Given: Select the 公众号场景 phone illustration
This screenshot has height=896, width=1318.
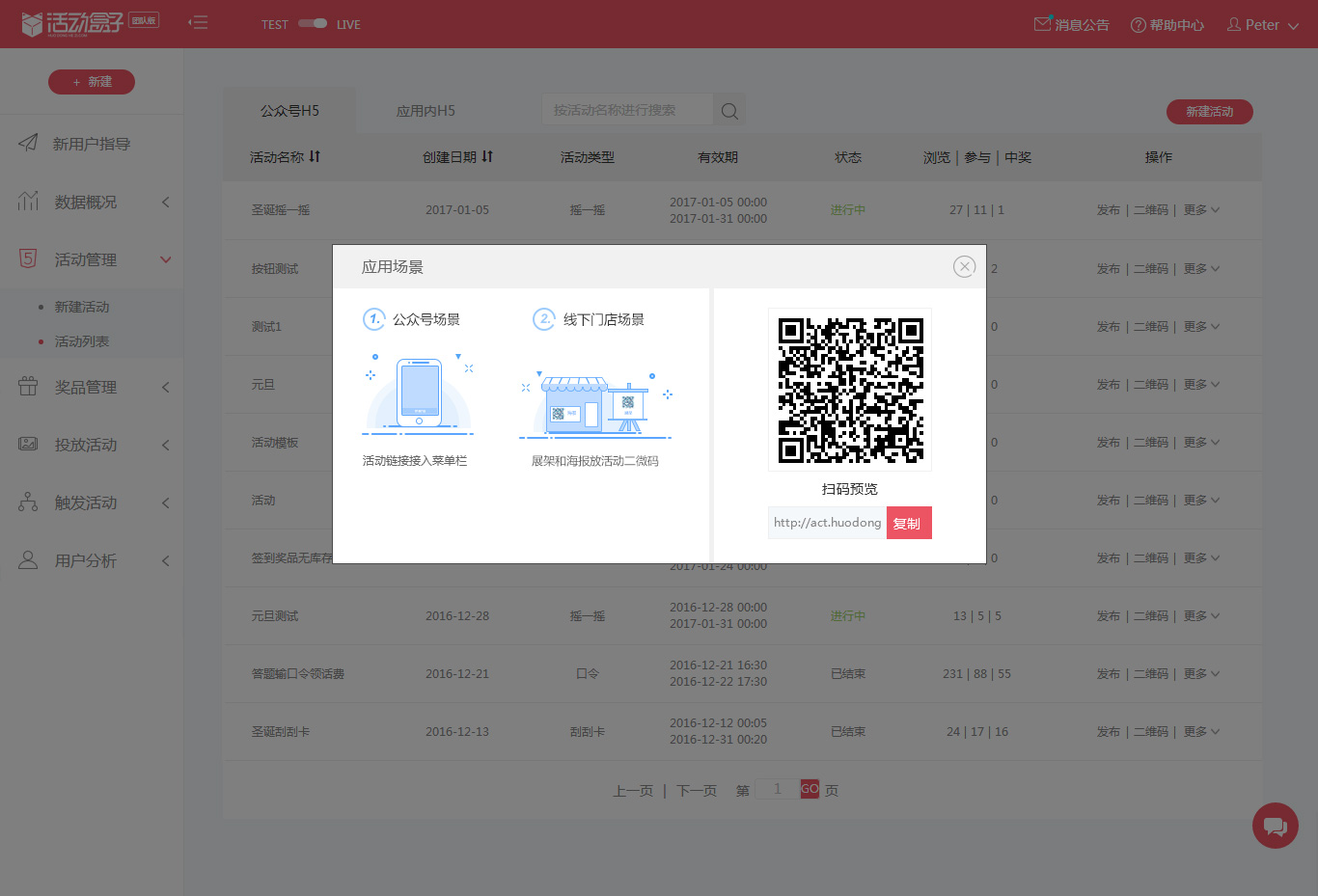Looking at the screenshot, I should click(419, 394).
